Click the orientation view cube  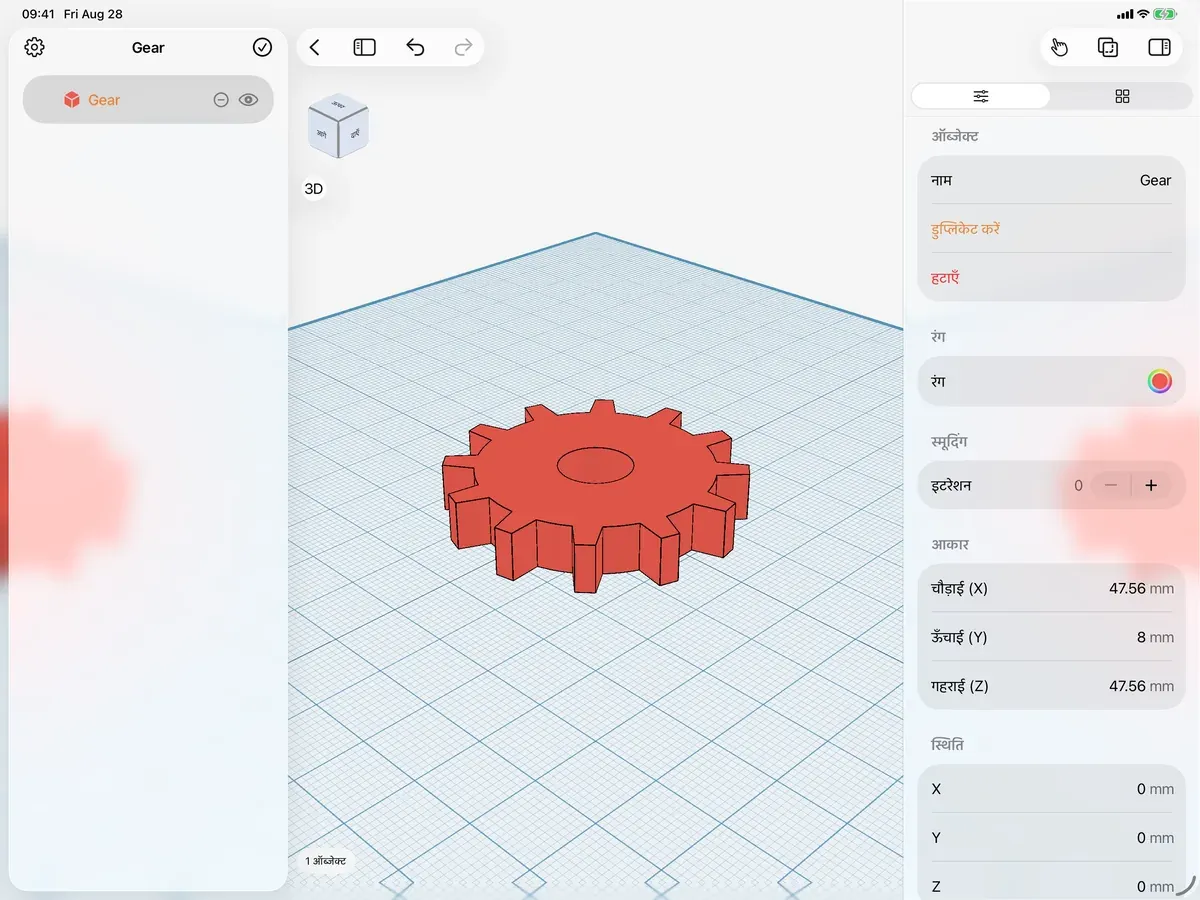[x=338, y=126]
